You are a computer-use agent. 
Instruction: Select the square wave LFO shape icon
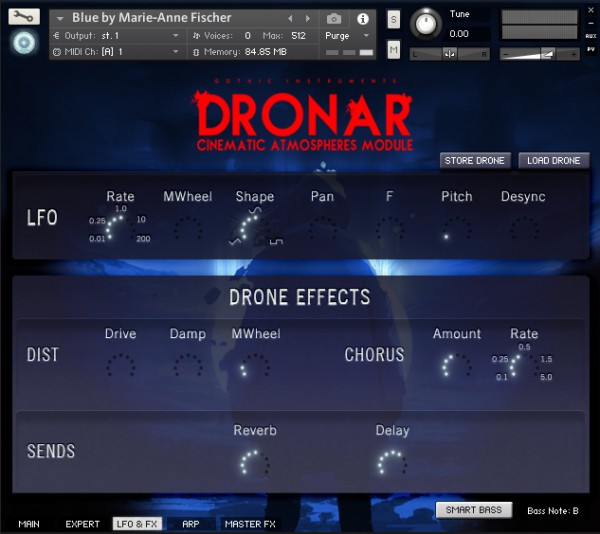tap(276, 241)
